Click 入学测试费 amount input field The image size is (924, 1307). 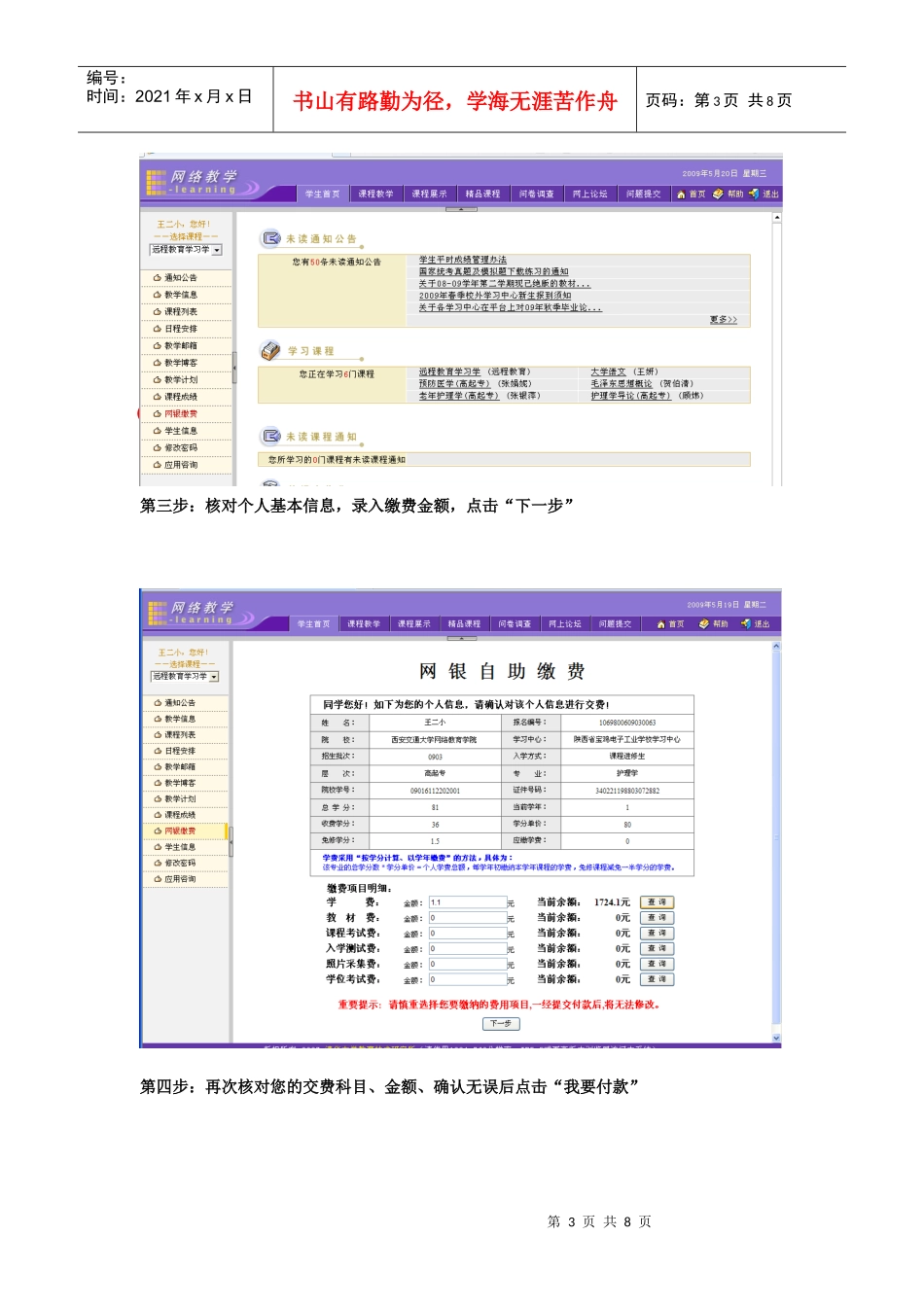tap(468, 949)
